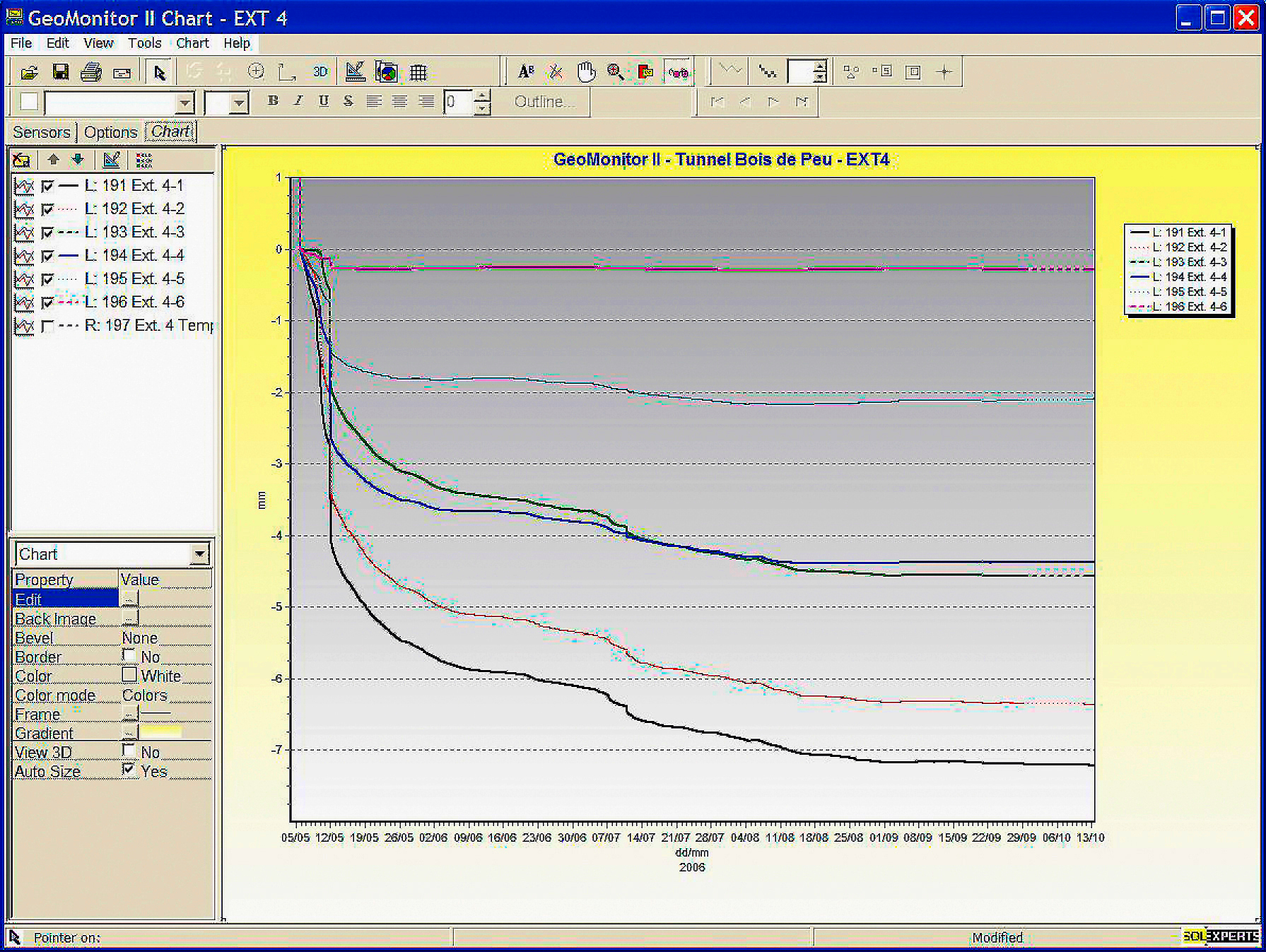Select the text annotation AB tool

(x=526, y=71)
